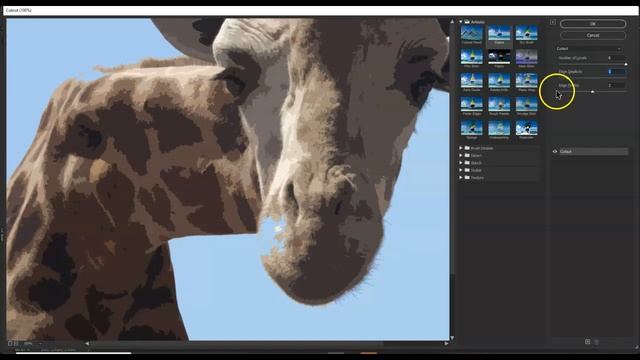Click the Edge Simplicity value field
This screenshot has width=640, height=360.
[x=616, y=71]
